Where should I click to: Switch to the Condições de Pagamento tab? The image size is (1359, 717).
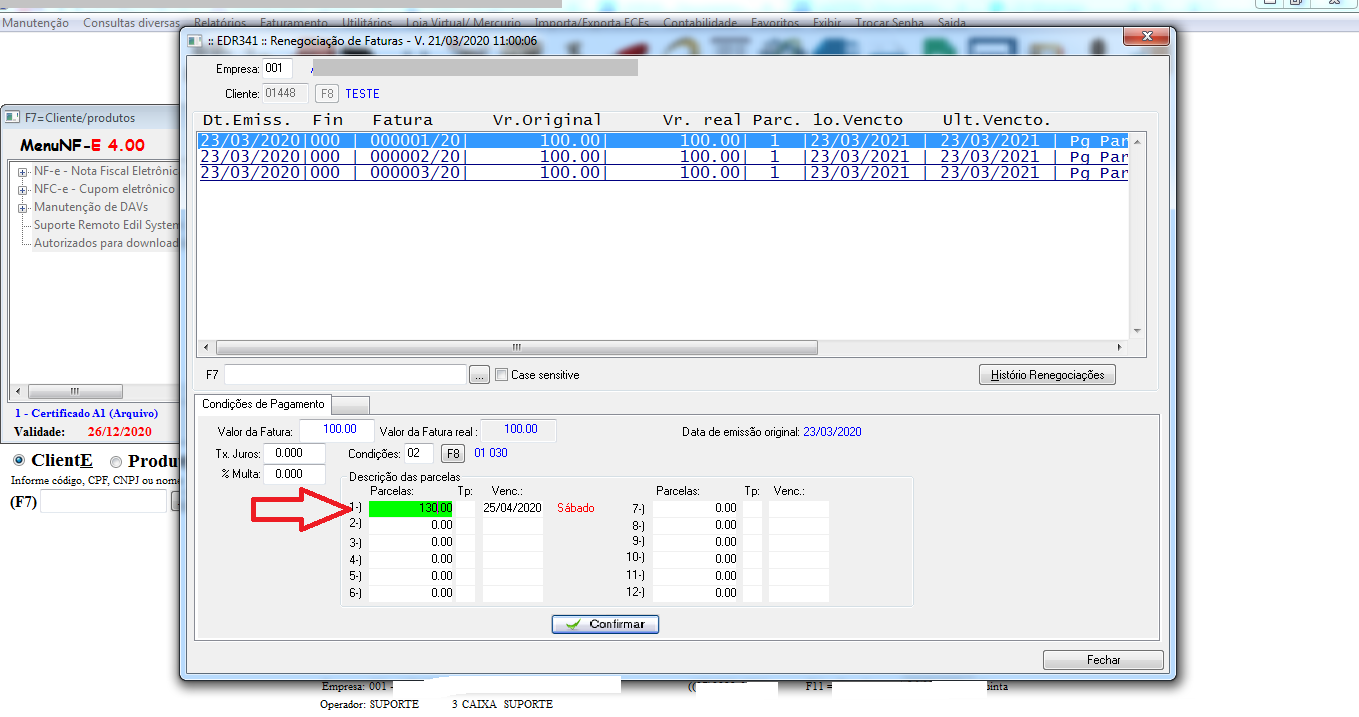263,404
